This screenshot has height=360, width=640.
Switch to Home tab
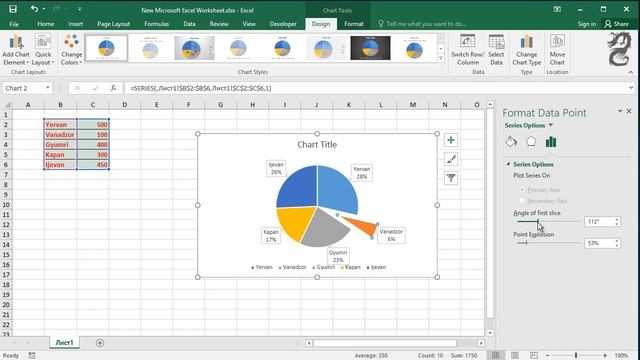click(45, 24)
